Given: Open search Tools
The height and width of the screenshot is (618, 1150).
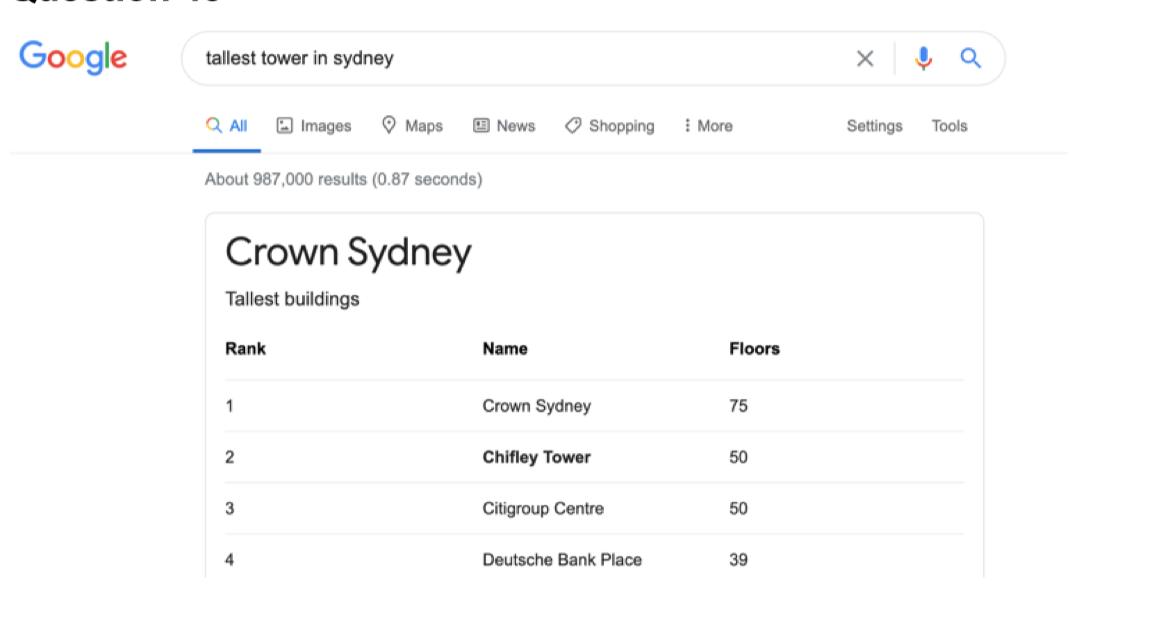Looking at the screenshot, I should [x=949, y=126].
